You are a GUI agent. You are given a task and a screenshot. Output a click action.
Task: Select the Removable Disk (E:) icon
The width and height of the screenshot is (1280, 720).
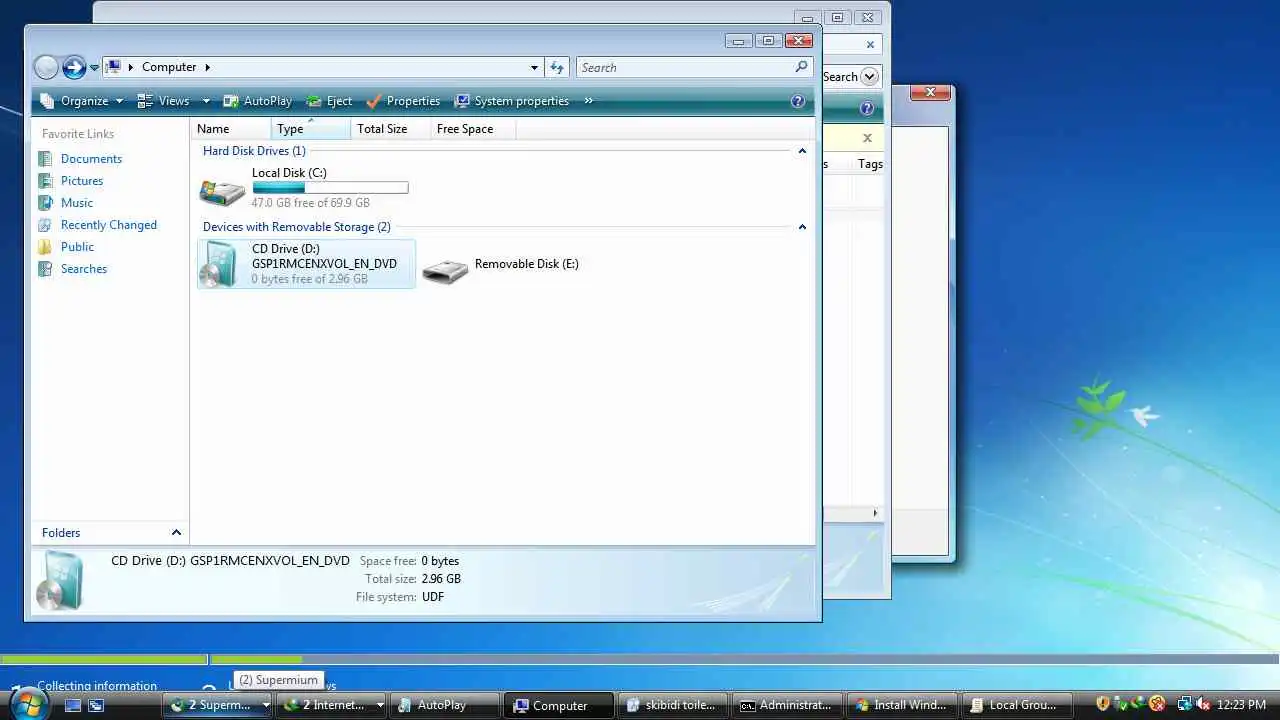(445, 270)
